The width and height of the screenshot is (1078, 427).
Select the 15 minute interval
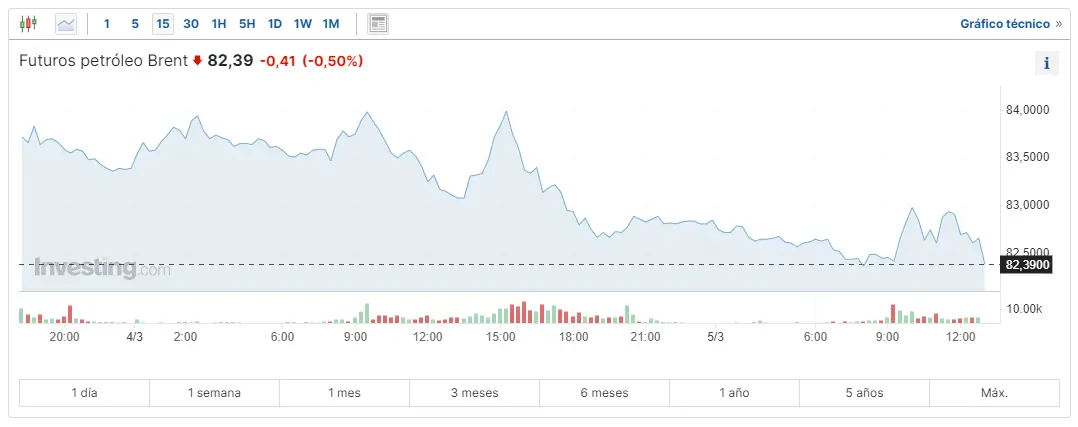click(x=162, y=23)
